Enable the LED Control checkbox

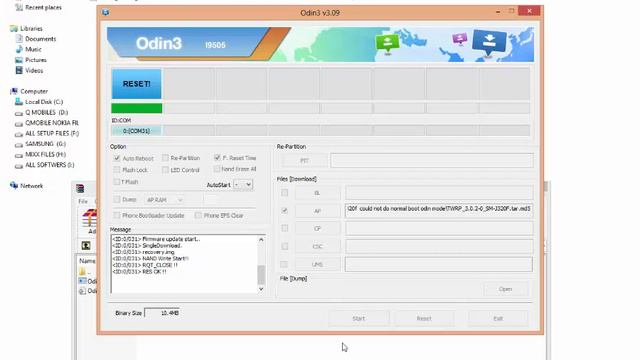[x=165, y=169]
